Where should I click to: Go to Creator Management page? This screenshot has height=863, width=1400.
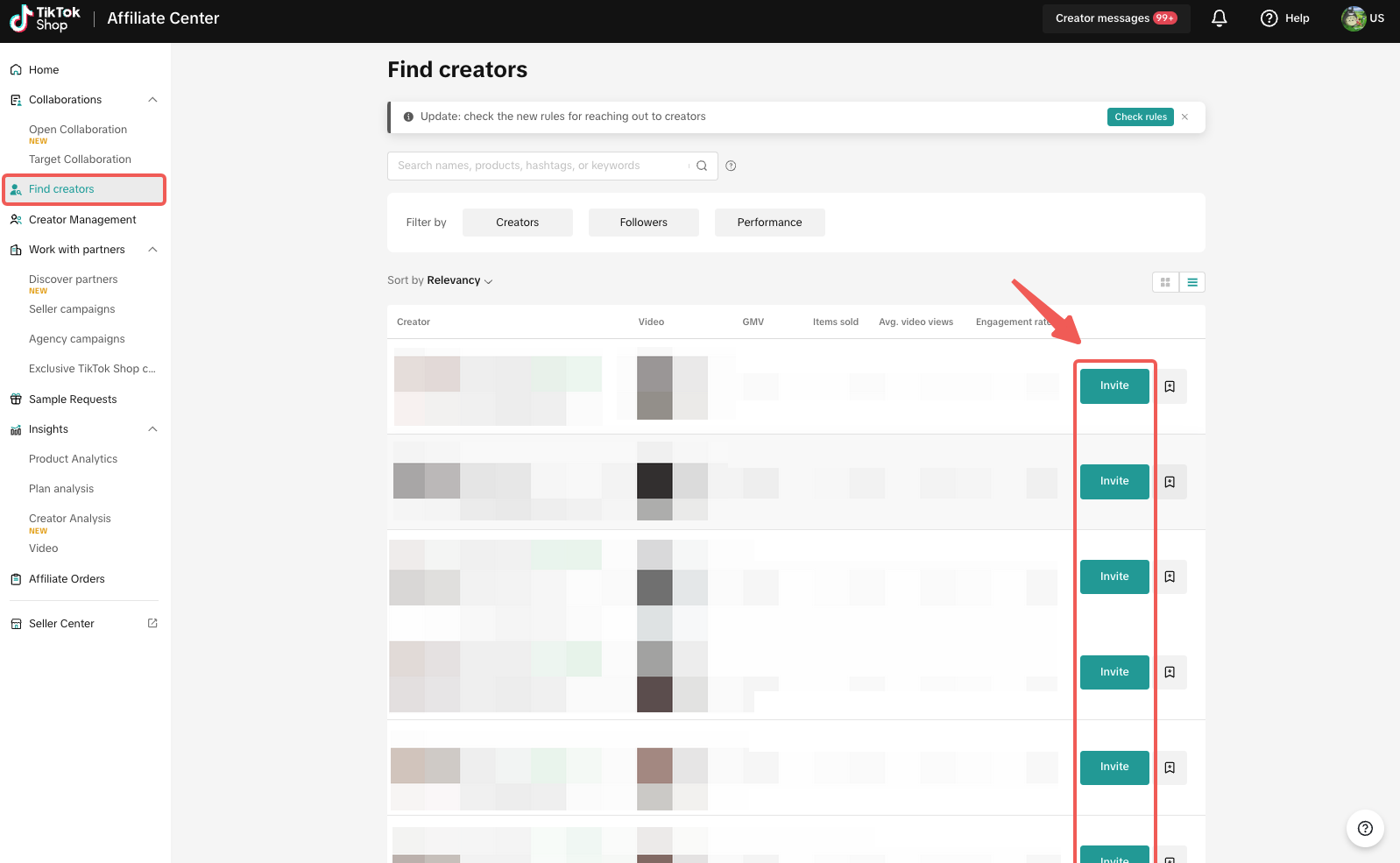(82, 220)
